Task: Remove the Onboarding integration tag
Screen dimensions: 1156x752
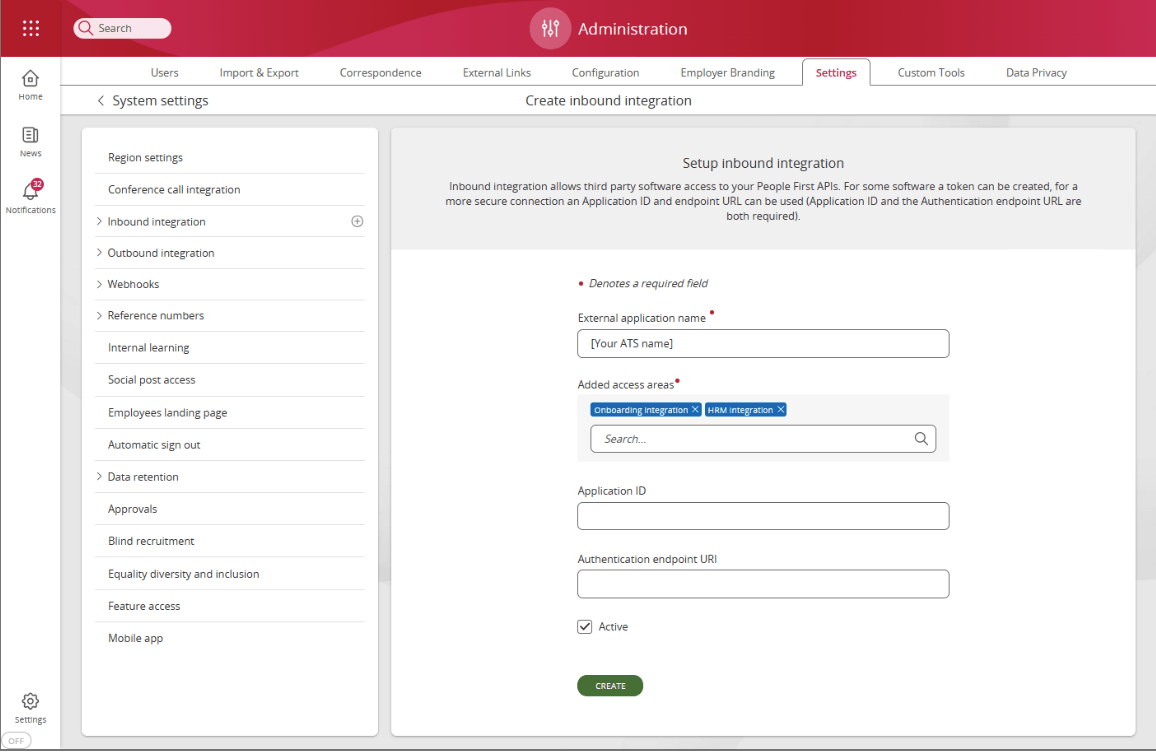Action: [x=696, y=410]
